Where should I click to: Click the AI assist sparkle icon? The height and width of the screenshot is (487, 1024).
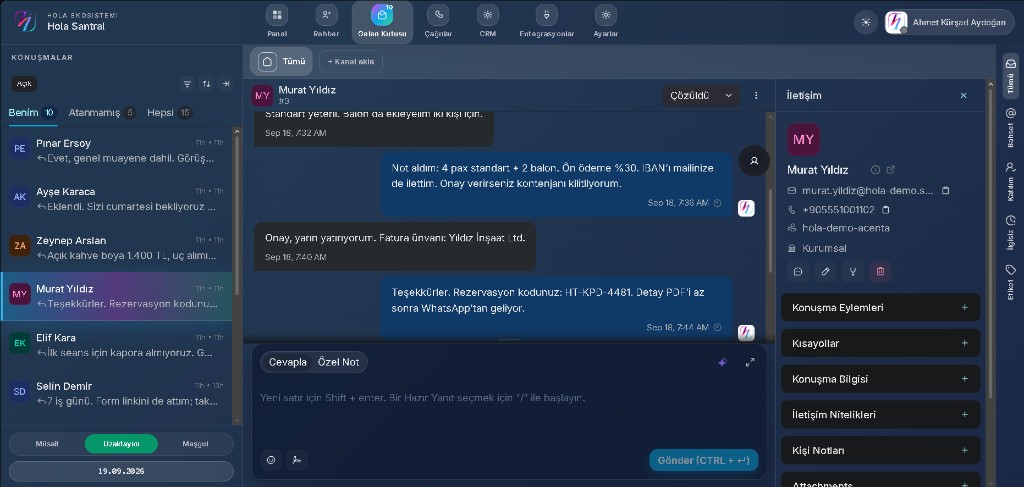pos(722,362)
